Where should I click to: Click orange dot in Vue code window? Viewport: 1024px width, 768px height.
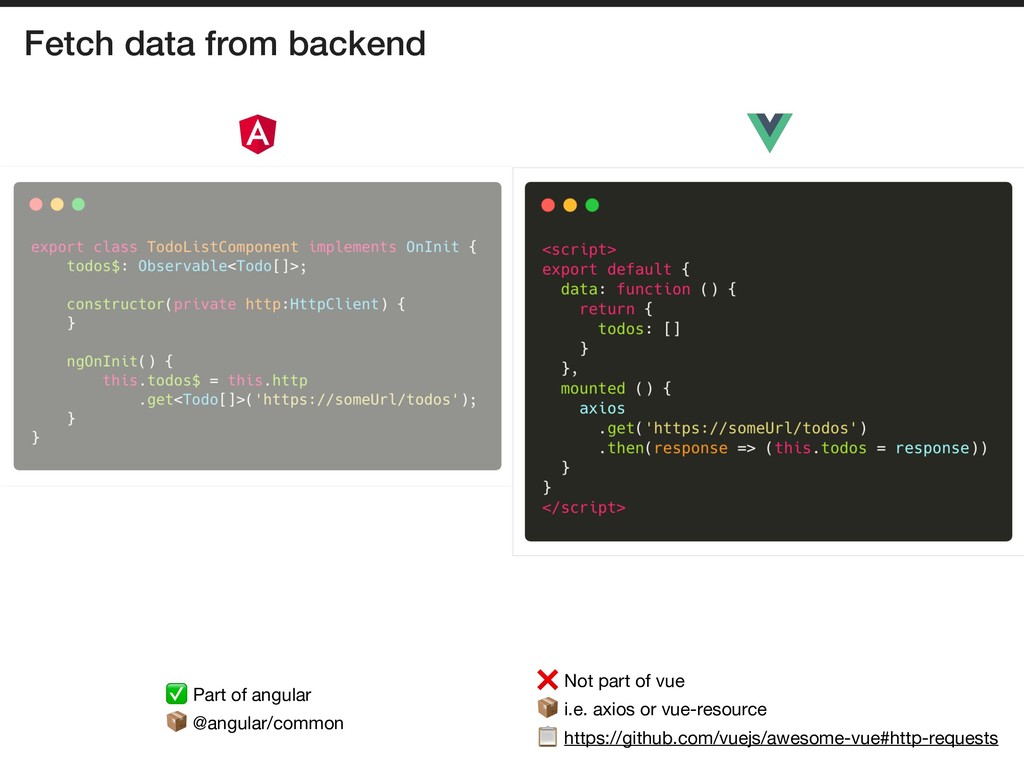click(570, 205)
